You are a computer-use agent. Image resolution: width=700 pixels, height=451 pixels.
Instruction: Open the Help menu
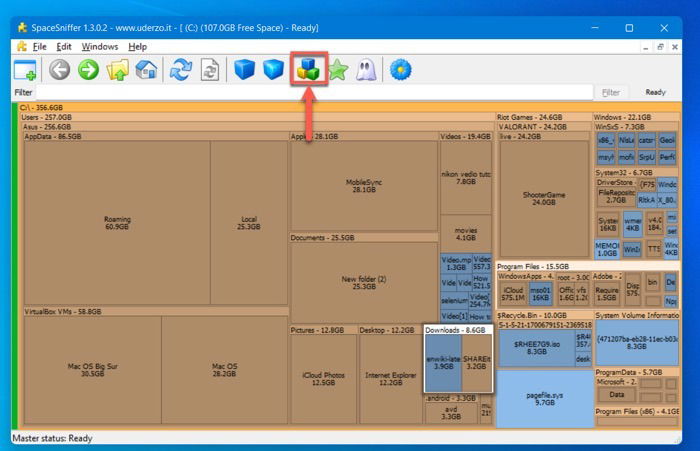tap(138, 46)
